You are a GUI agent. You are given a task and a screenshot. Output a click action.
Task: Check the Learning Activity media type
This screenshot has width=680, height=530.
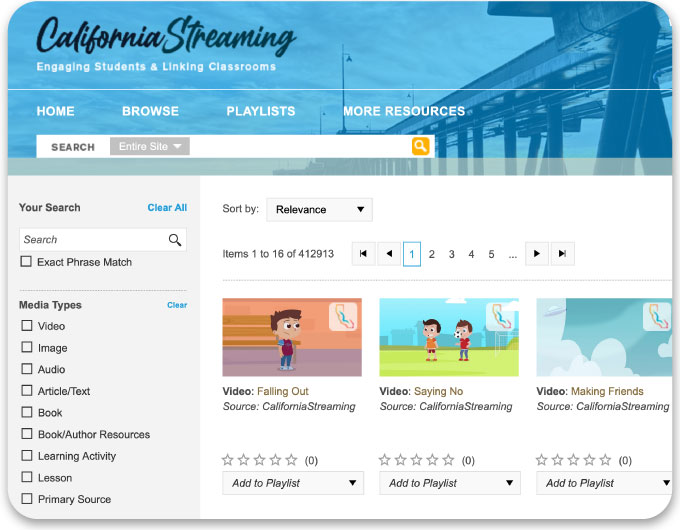(x=27, y=455)
